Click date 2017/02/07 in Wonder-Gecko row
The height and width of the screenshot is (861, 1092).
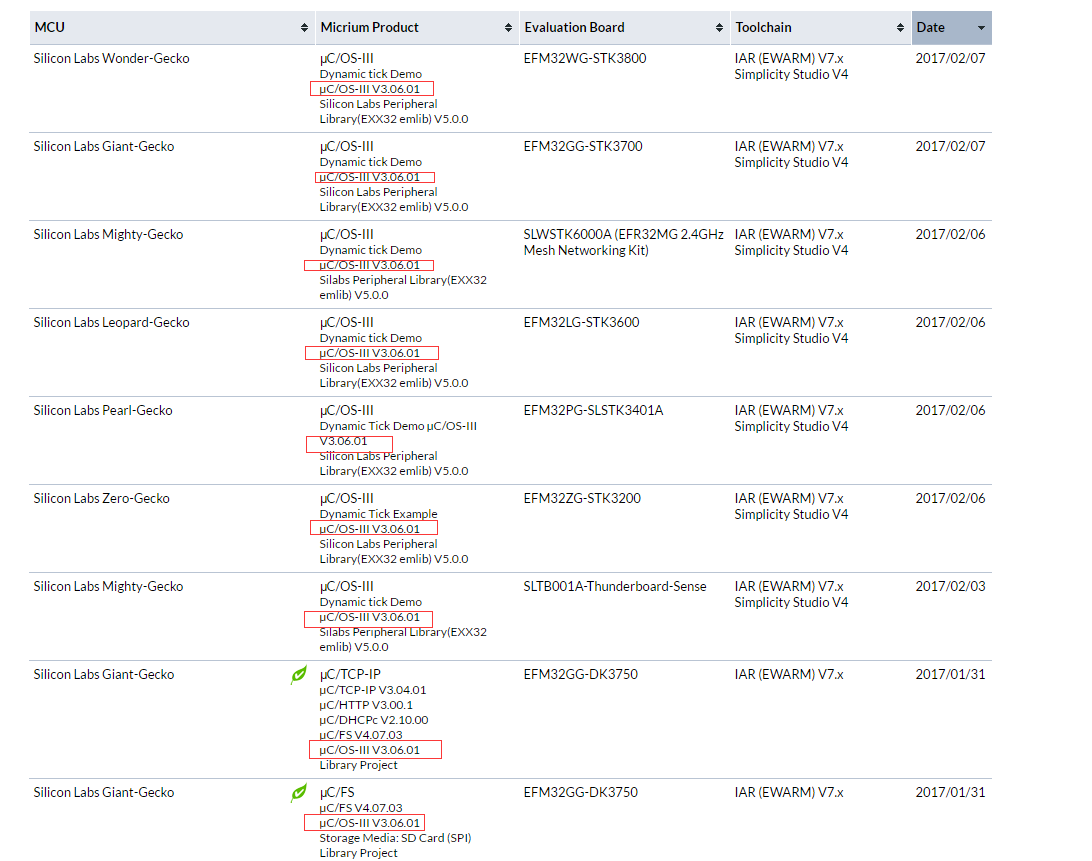951,59
